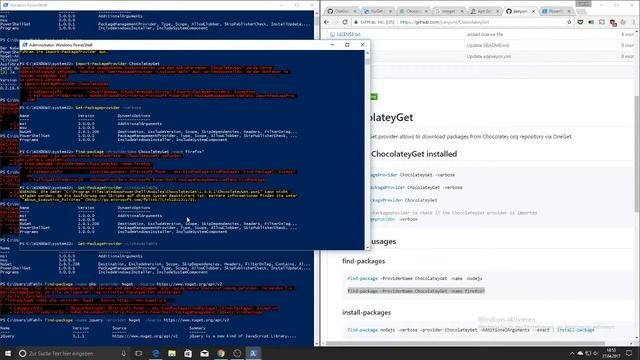Open the taskbar clock and date
Screen dimensions: 640x360
tap(611, 353)
